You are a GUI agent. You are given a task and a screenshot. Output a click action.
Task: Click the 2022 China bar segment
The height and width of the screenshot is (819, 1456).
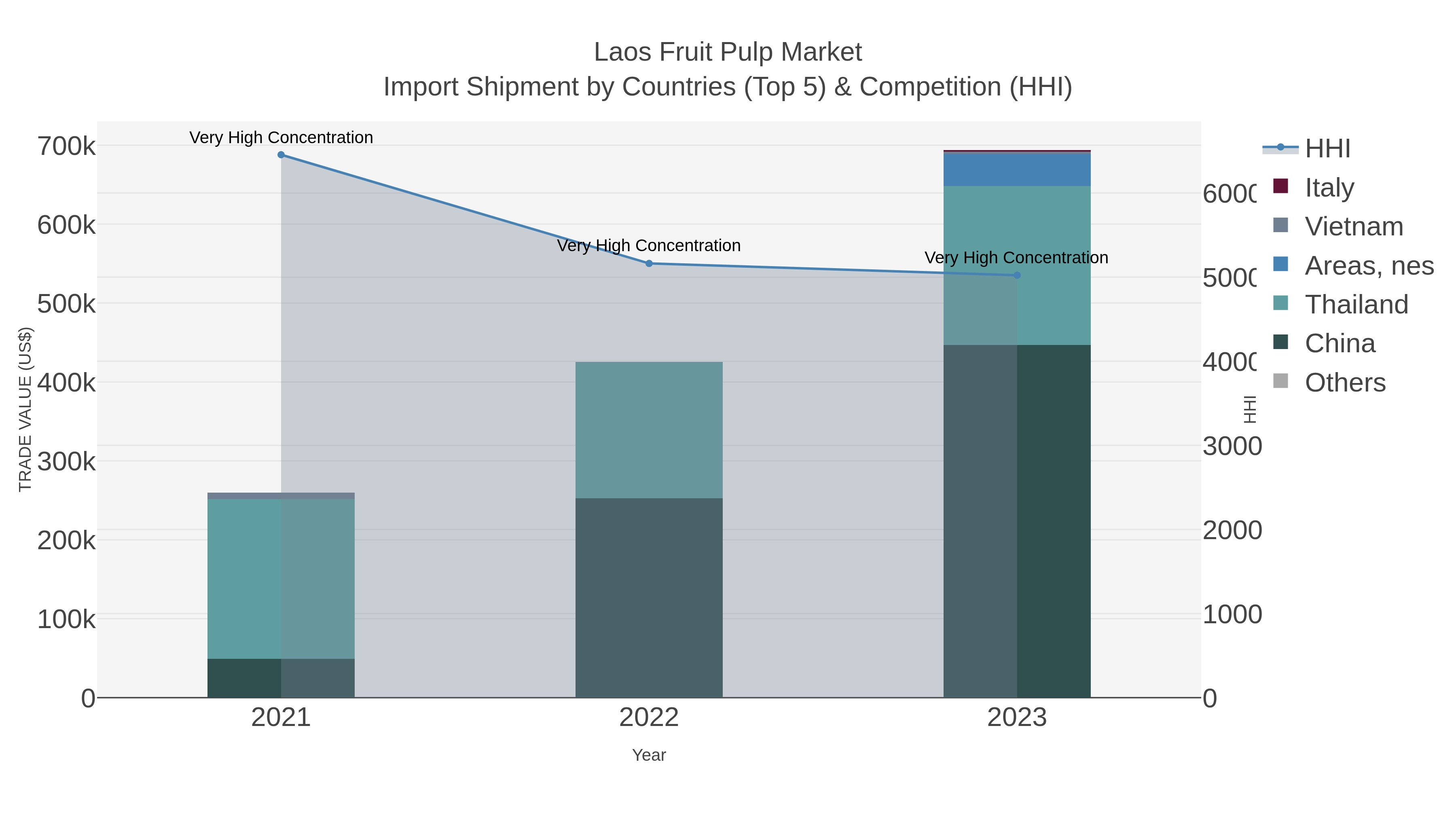point(649,598)
